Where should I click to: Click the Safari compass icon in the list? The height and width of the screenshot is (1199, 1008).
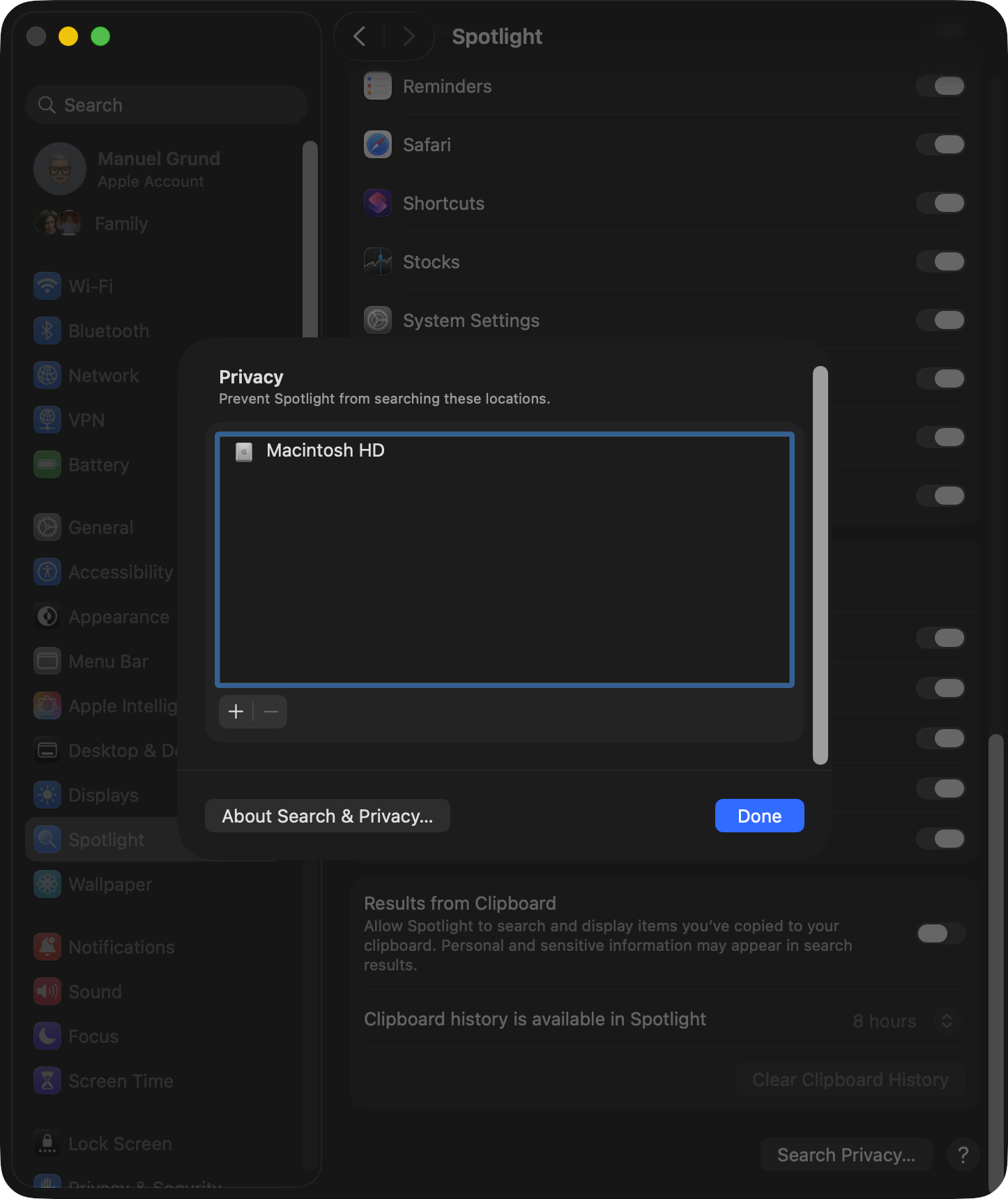[x=378, y=144]
